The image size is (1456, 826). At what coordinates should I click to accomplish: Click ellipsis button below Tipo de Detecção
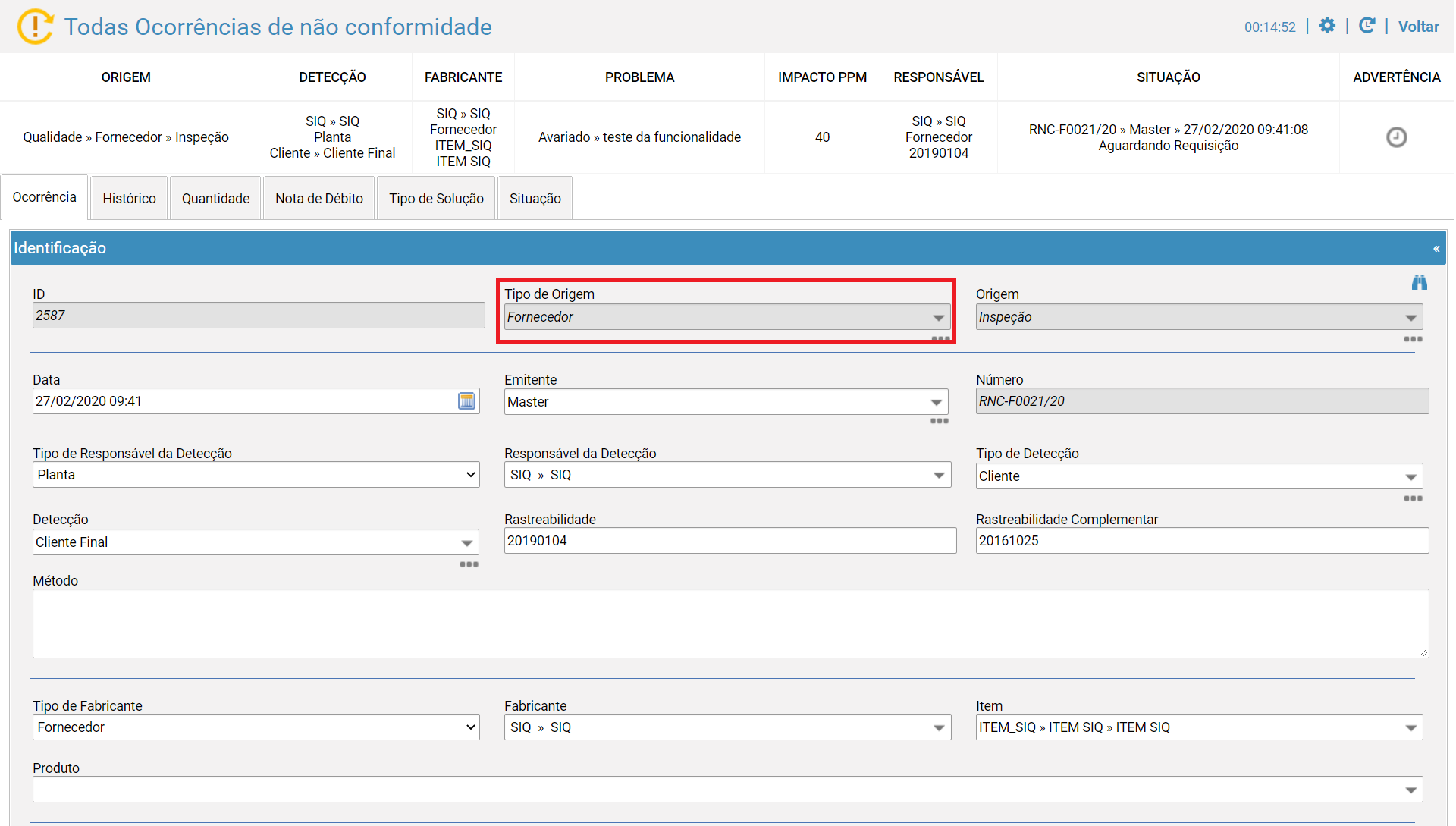[1413, 498]
